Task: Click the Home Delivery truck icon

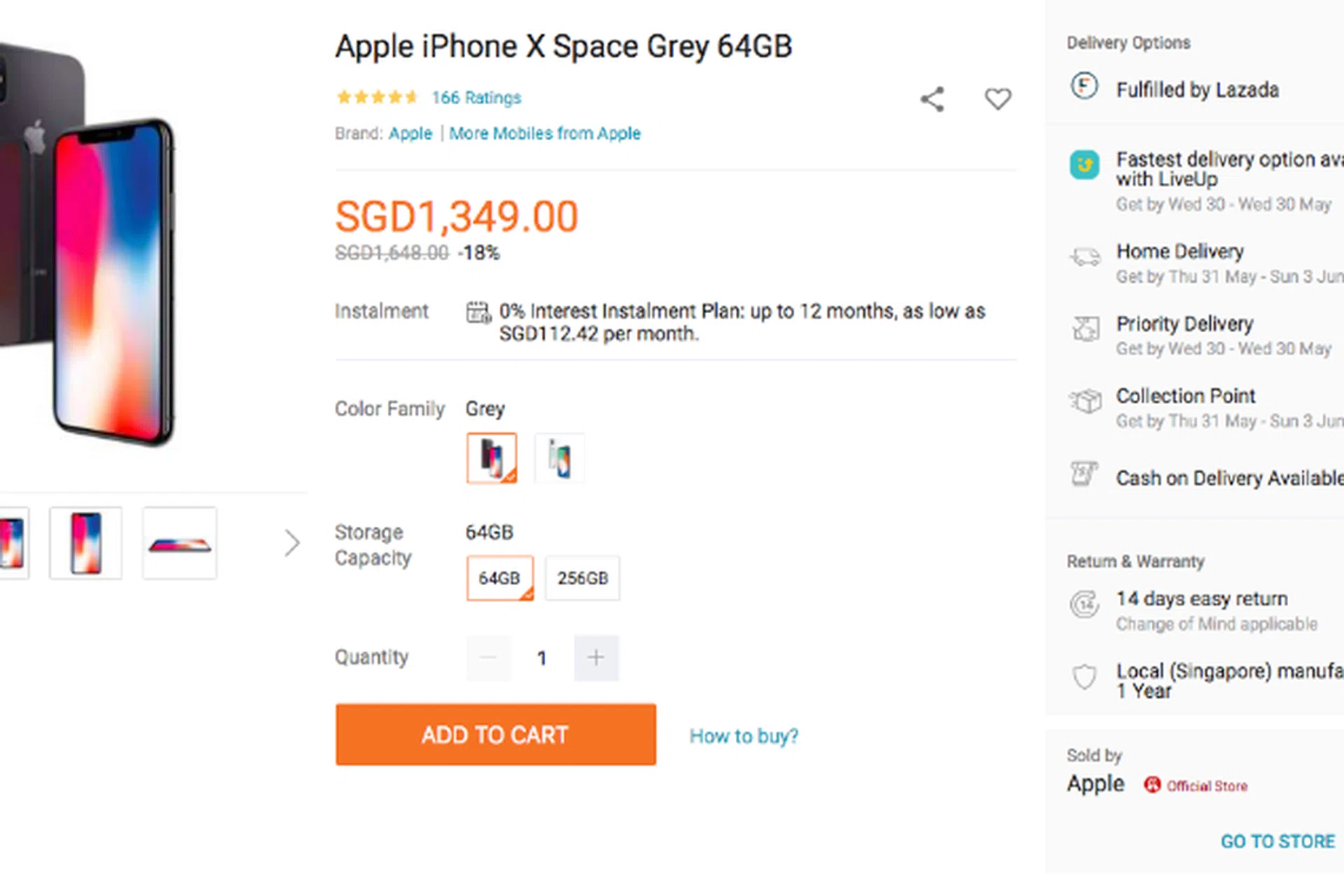Action: (x=1084, y=257)
